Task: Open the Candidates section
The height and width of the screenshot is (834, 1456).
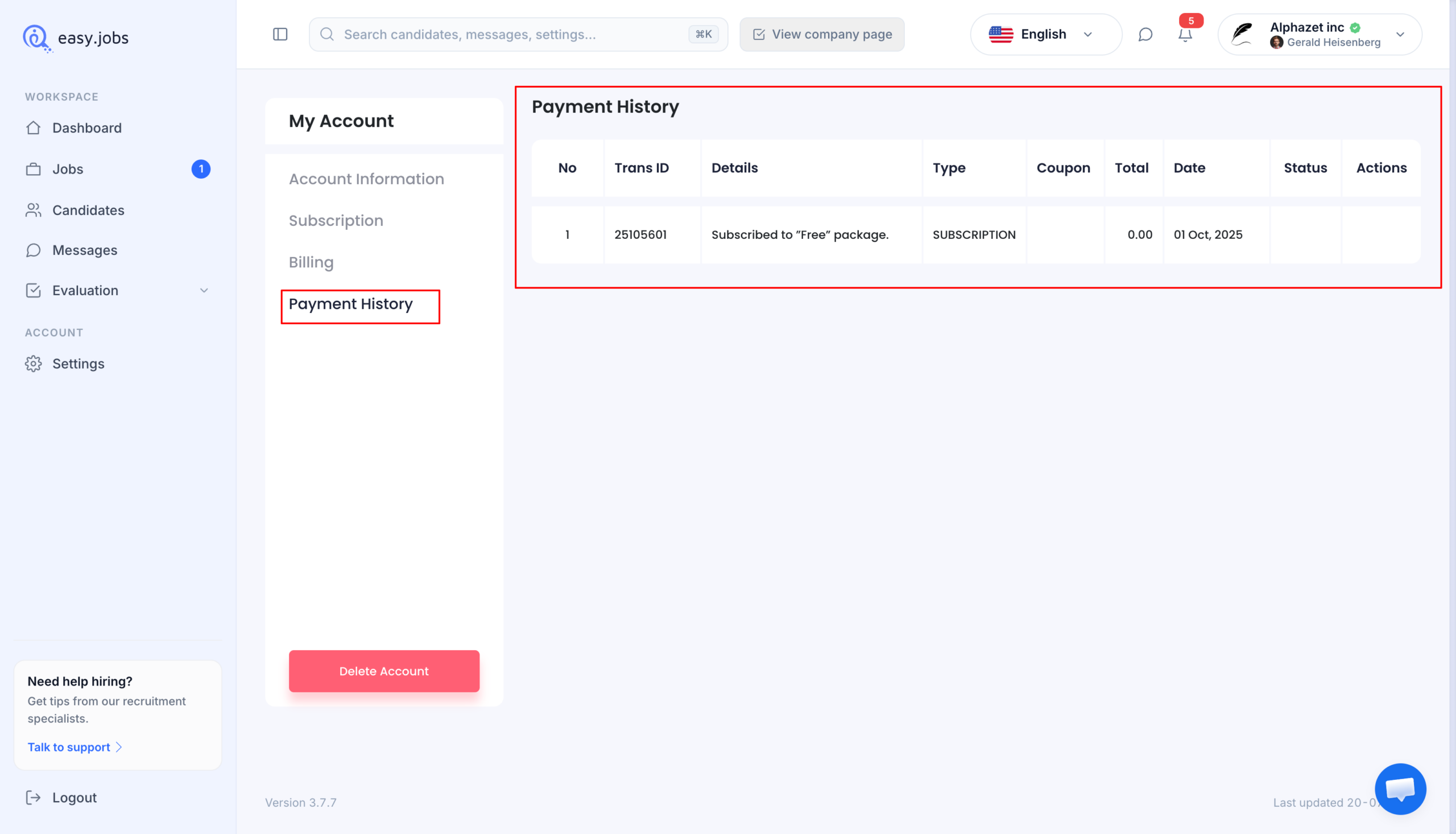Action: click(x=88, y=210)
